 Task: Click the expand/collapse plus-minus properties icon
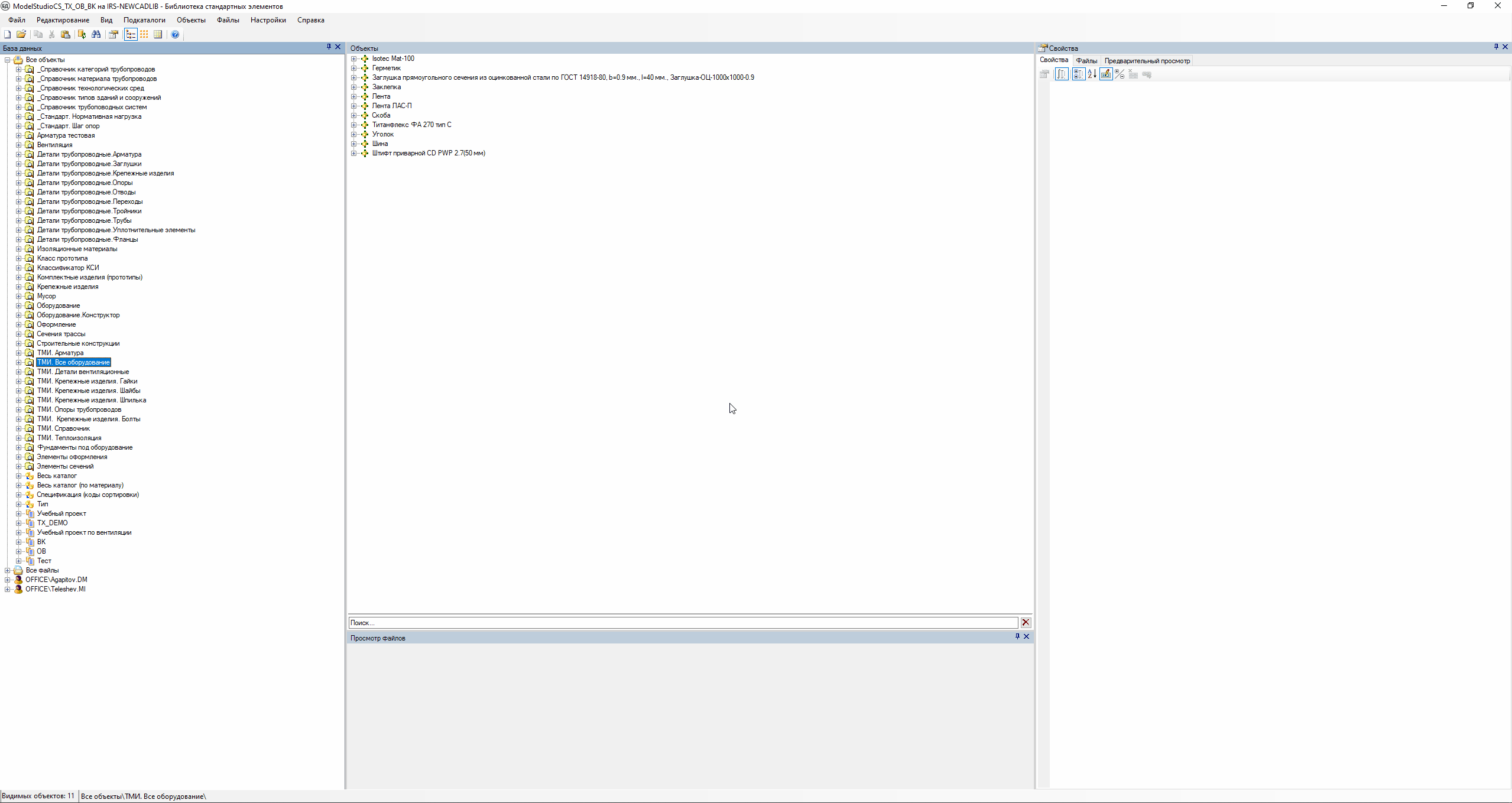tap(1120, 74)
